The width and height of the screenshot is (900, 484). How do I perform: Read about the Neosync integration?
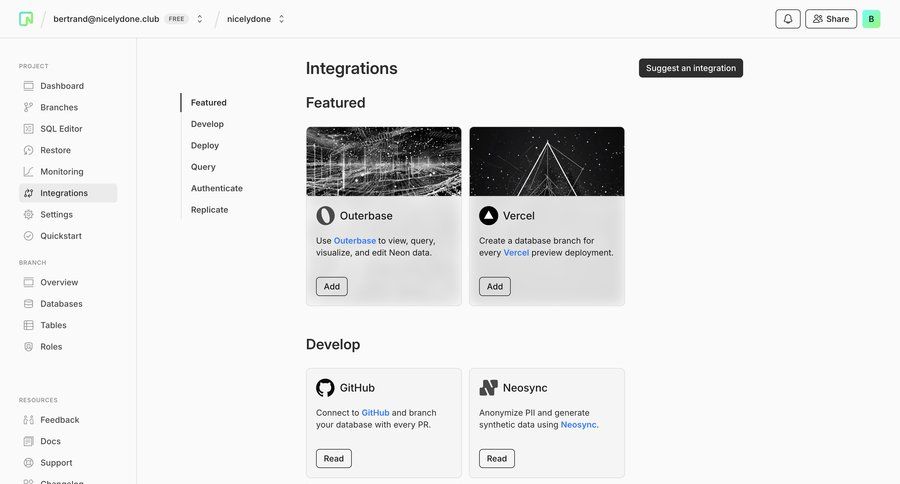point(496,459)
